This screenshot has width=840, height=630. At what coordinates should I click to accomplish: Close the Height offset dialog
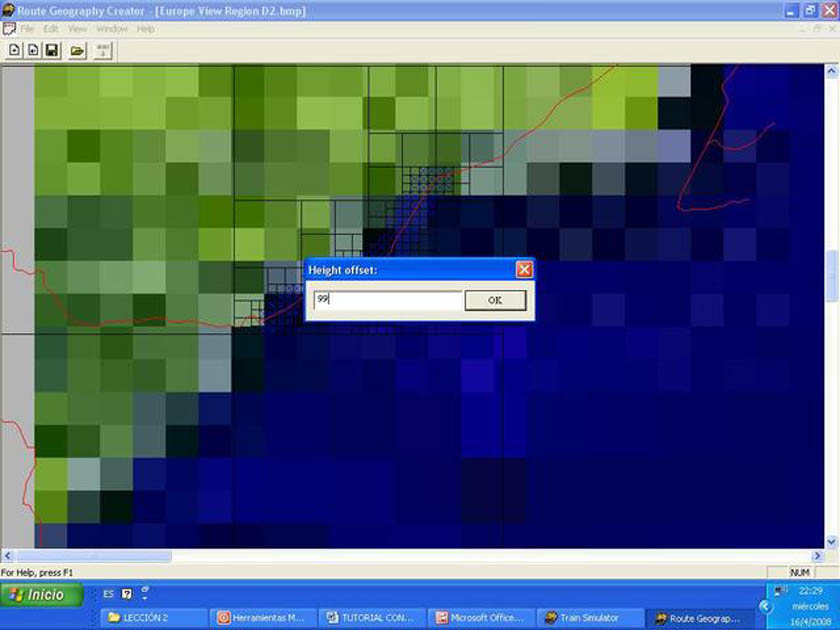pyautogui.click(x=523, y=270)
